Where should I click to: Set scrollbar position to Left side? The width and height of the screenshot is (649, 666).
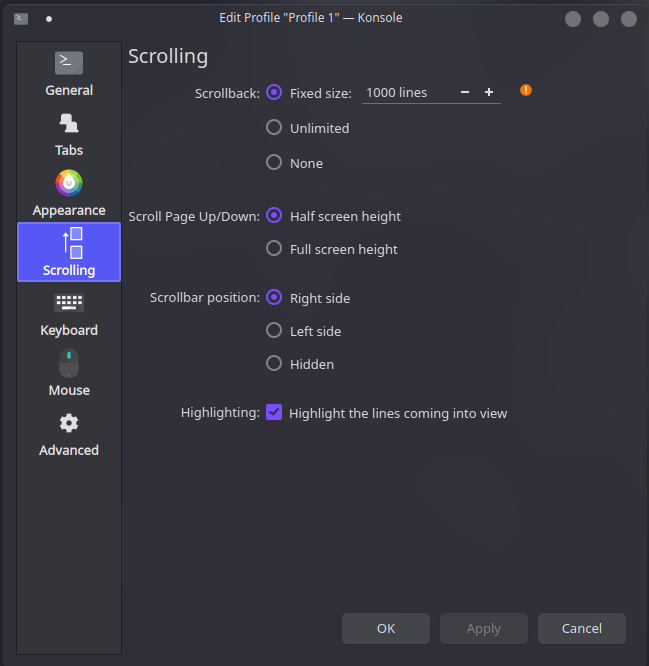click(274, 330)
